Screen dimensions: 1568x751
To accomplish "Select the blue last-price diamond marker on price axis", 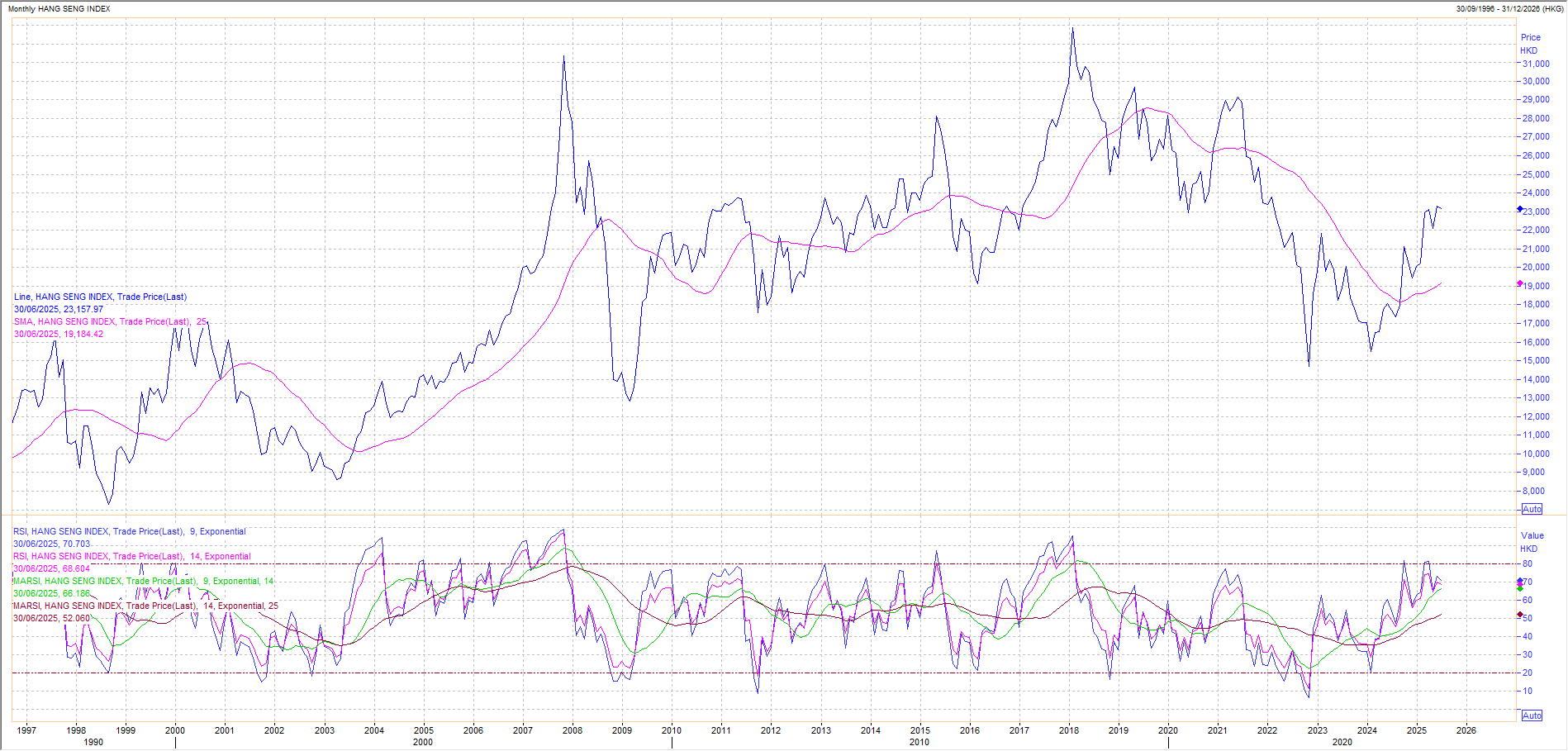I will 1520,209.
